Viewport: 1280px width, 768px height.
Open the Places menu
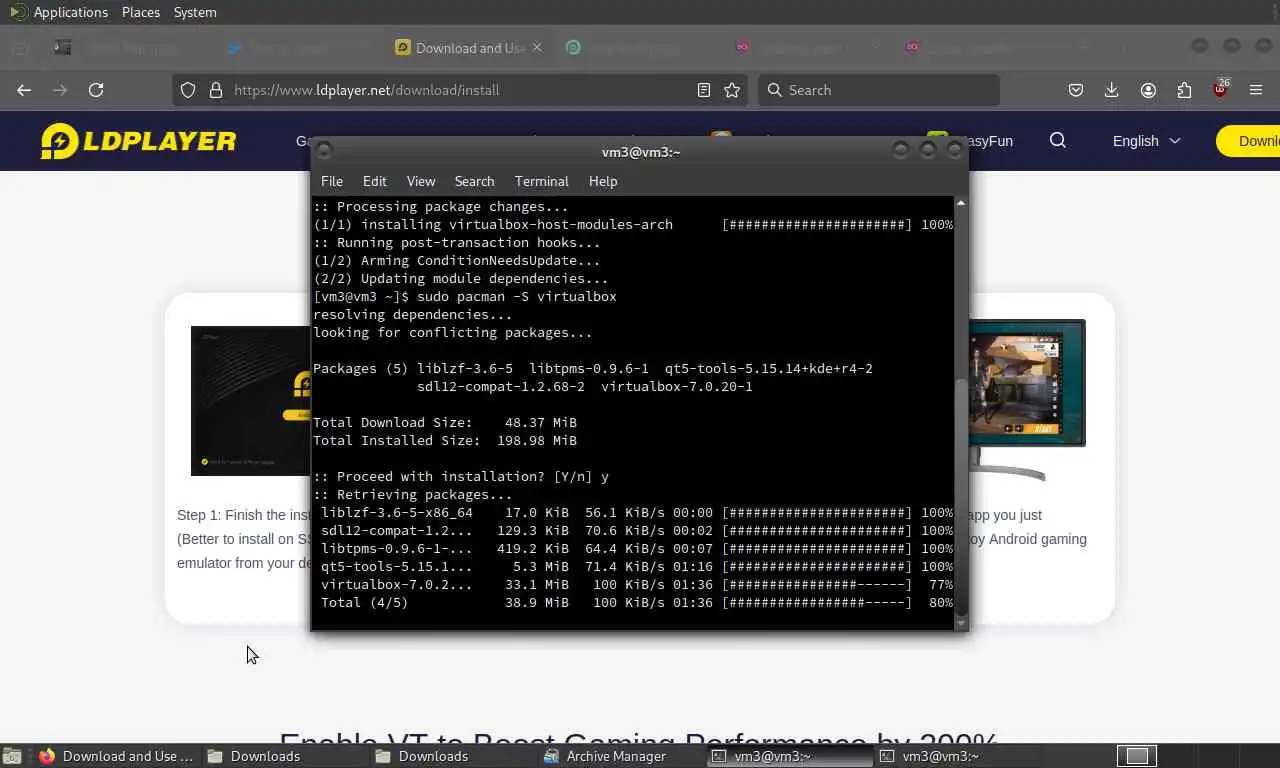[x=141, y=12]
